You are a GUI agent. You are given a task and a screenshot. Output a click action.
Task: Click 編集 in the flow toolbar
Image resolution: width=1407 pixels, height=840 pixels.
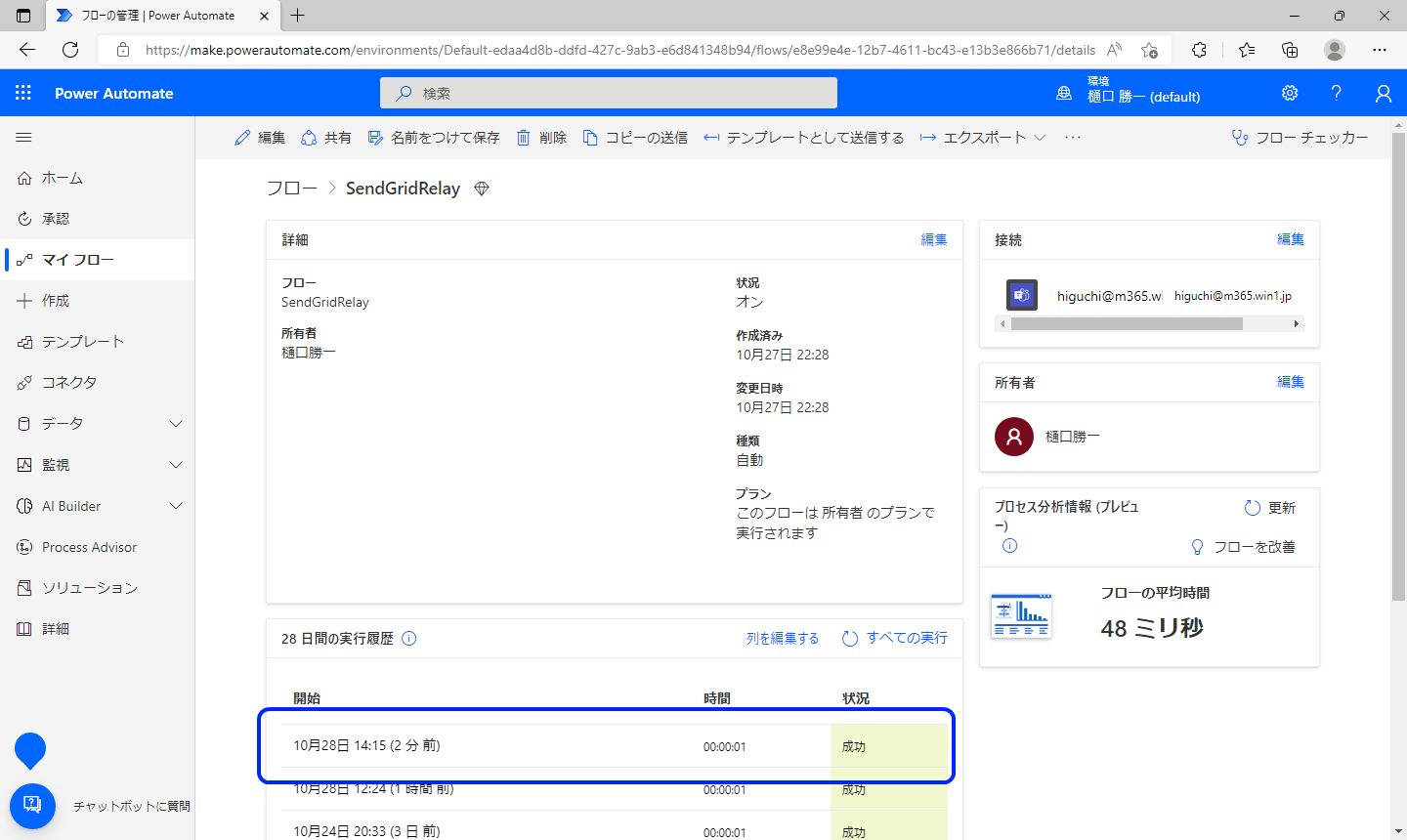point(260,138)
